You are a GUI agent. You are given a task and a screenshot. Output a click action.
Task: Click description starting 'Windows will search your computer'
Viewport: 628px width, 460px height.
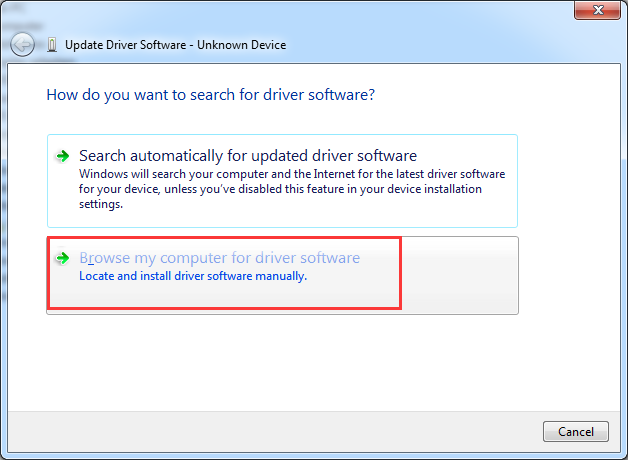(x=290, y=174)
